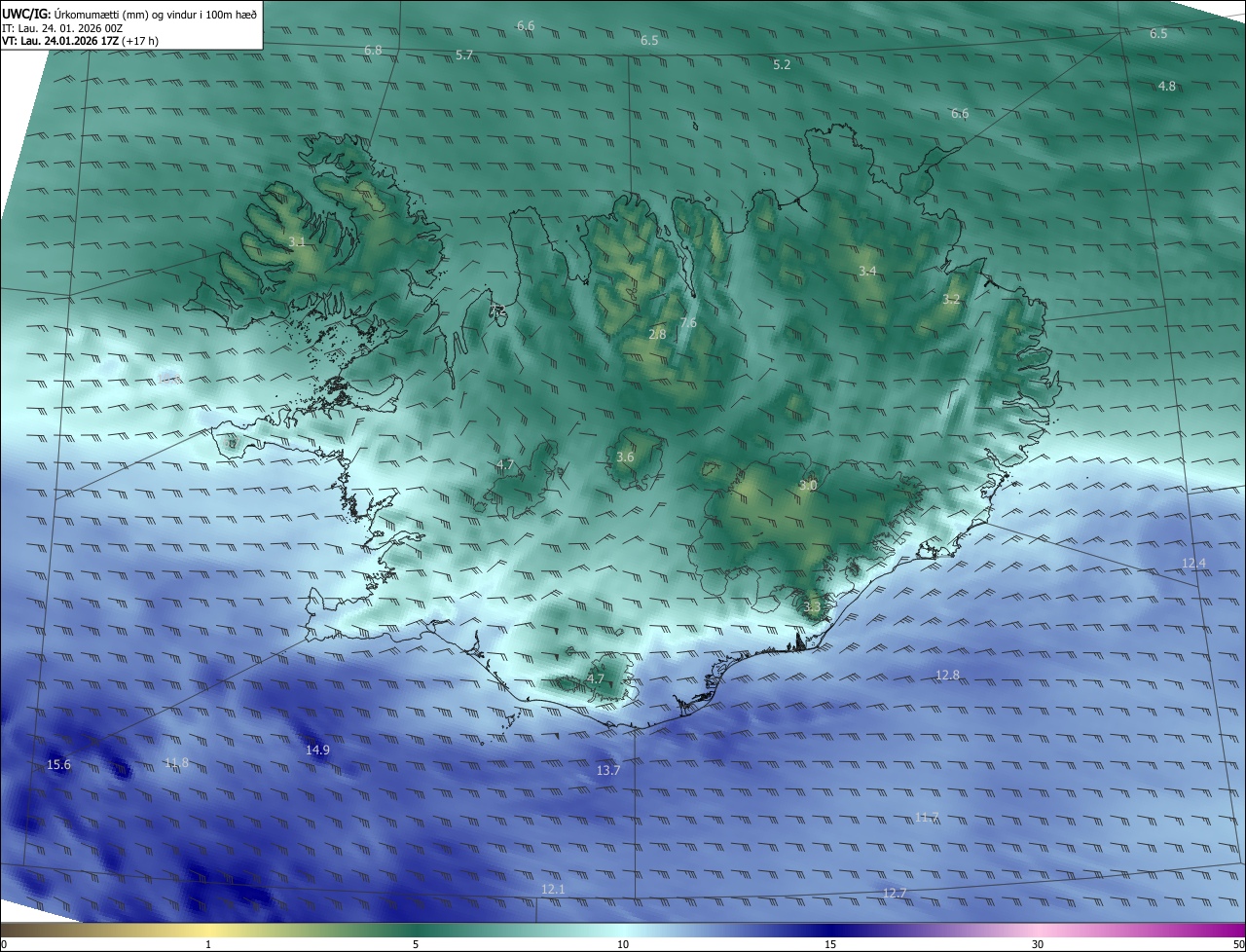
Task: Click the 13.7 value on the map
Action: tap(607, 771)
